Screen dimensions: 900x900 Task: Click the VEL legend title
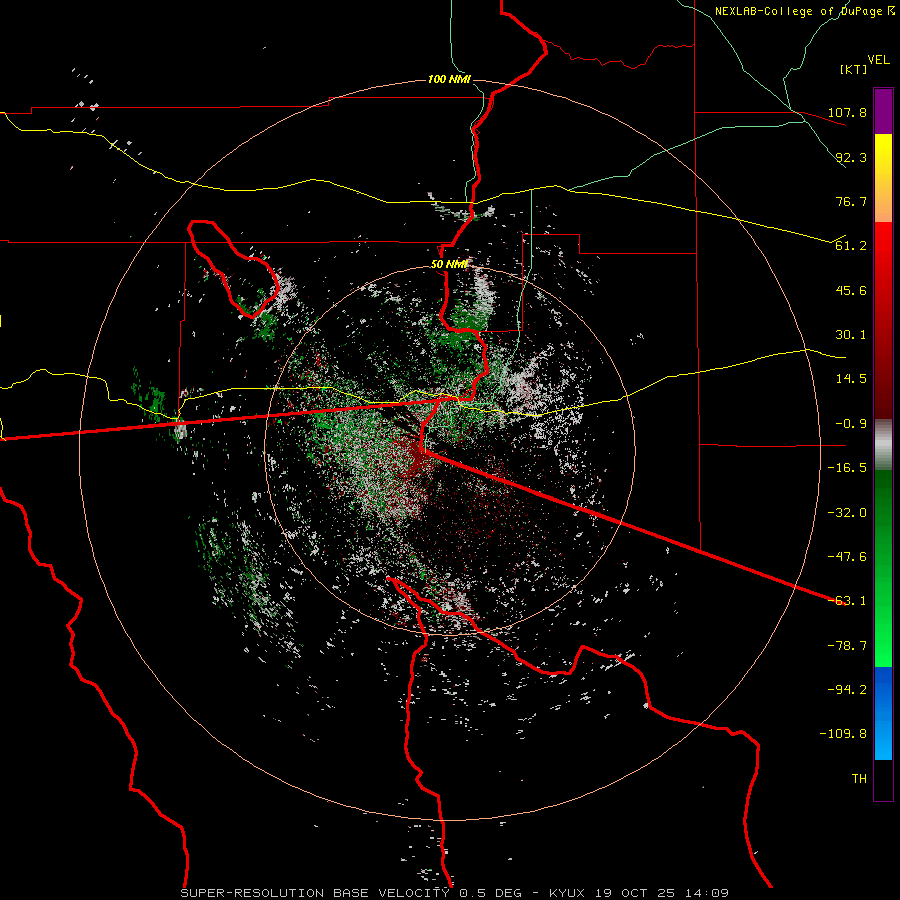[x=878, y=60]
